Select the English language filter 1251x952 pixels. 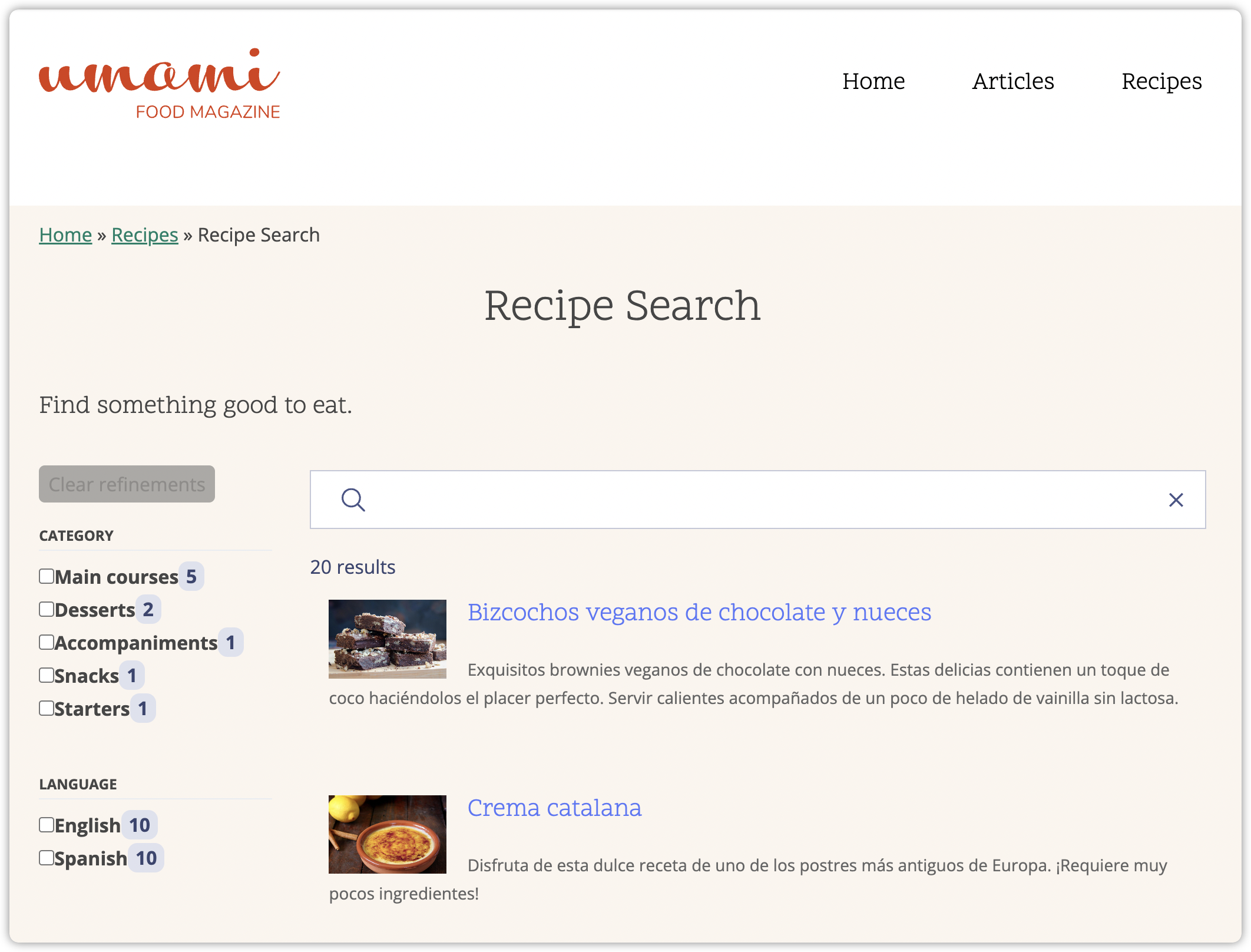pyautogui.click(x=46, y=824)
